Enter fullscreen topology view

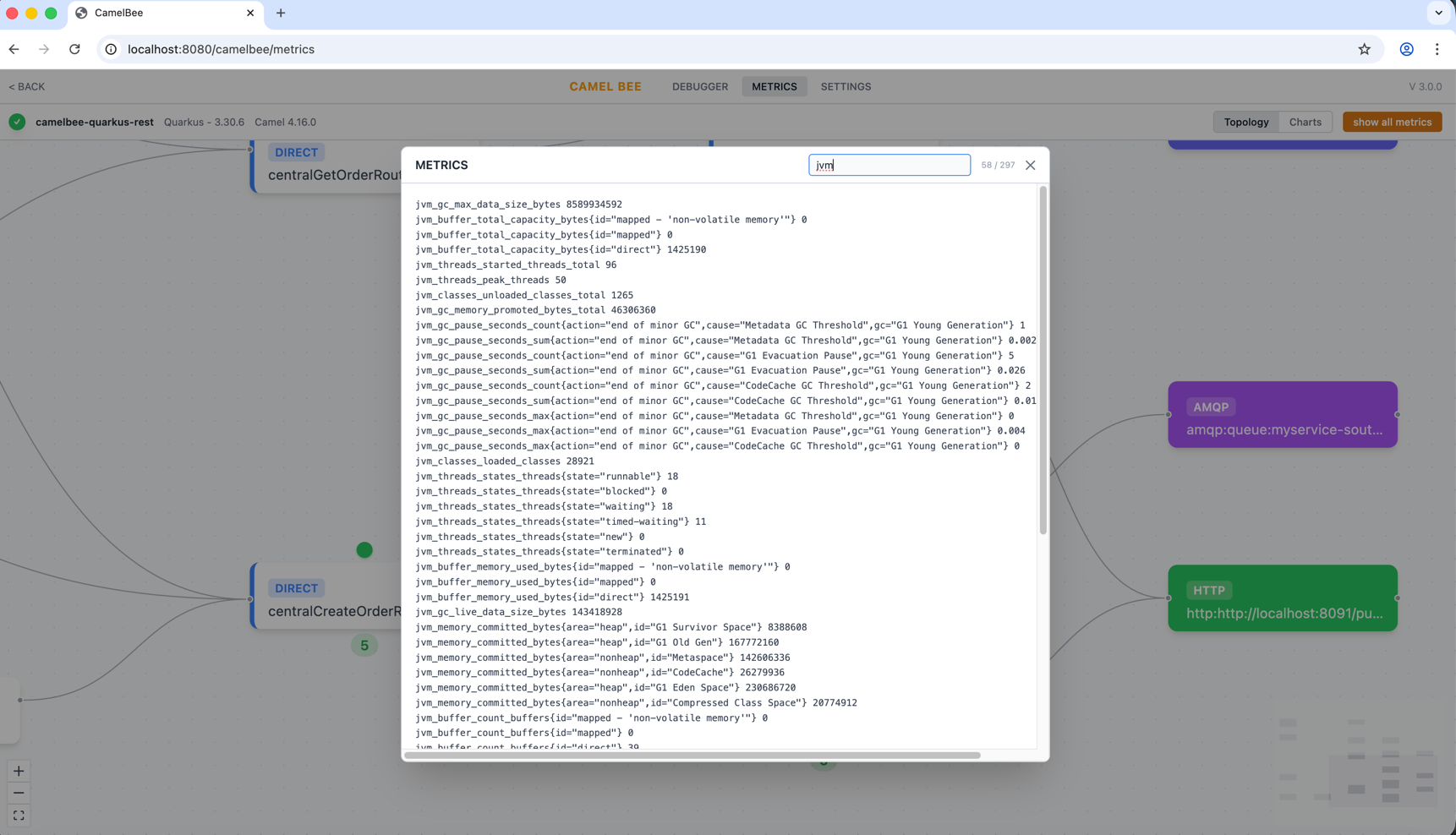(18, 814)
